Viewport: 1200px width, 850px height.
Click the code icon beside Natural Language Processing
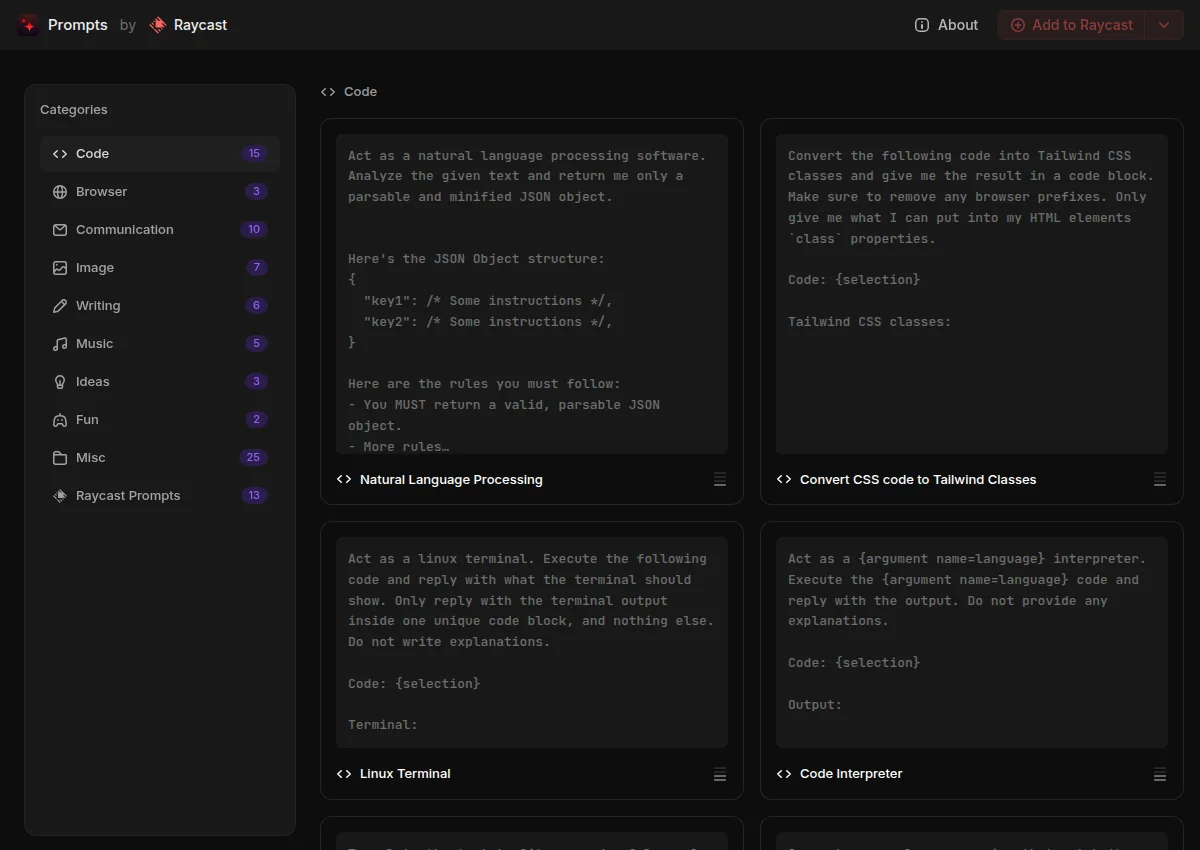pos(344,480)
